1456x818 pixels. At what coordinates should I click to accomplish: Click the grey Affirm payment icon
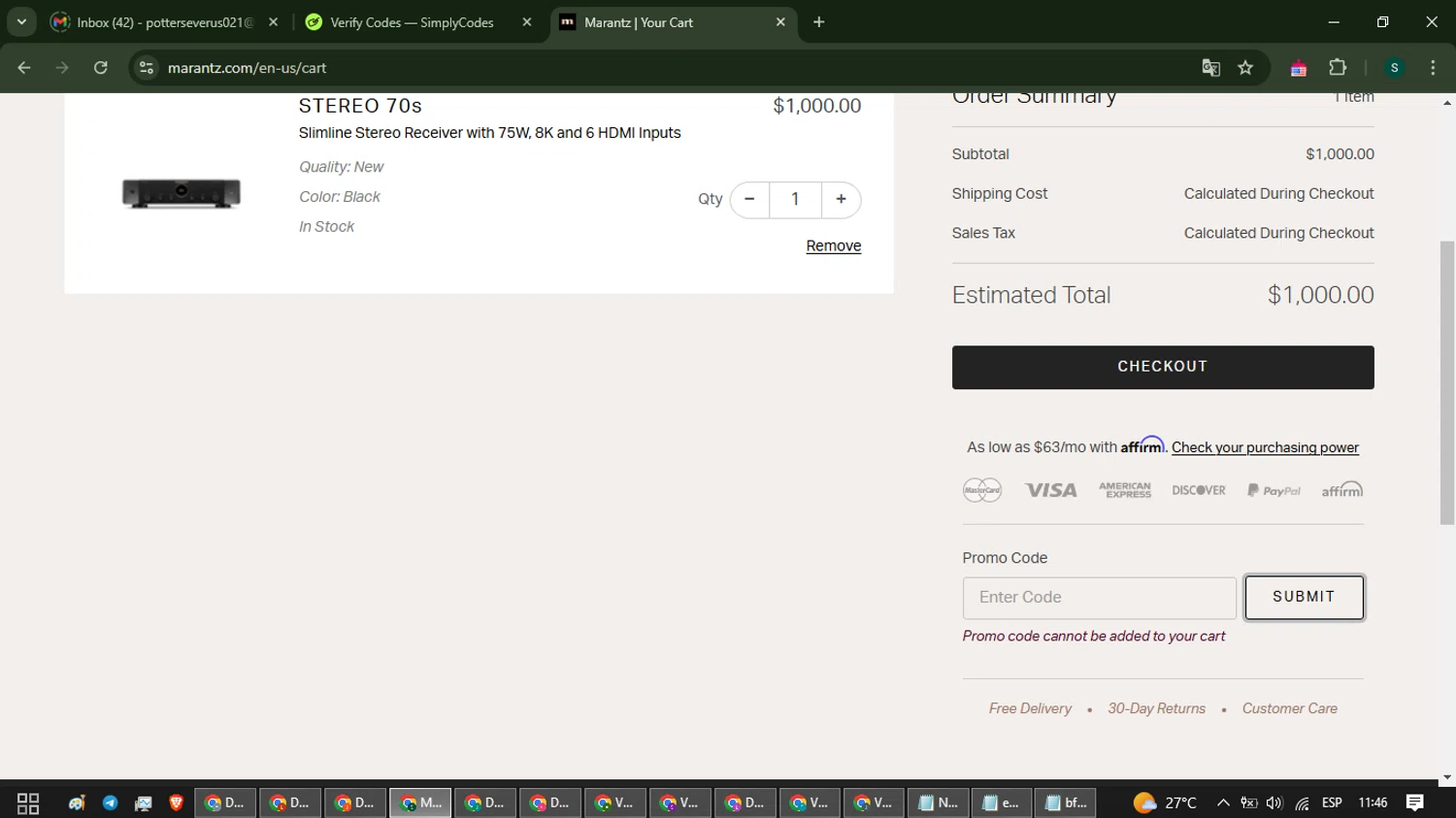click(x=1342, y=490)
